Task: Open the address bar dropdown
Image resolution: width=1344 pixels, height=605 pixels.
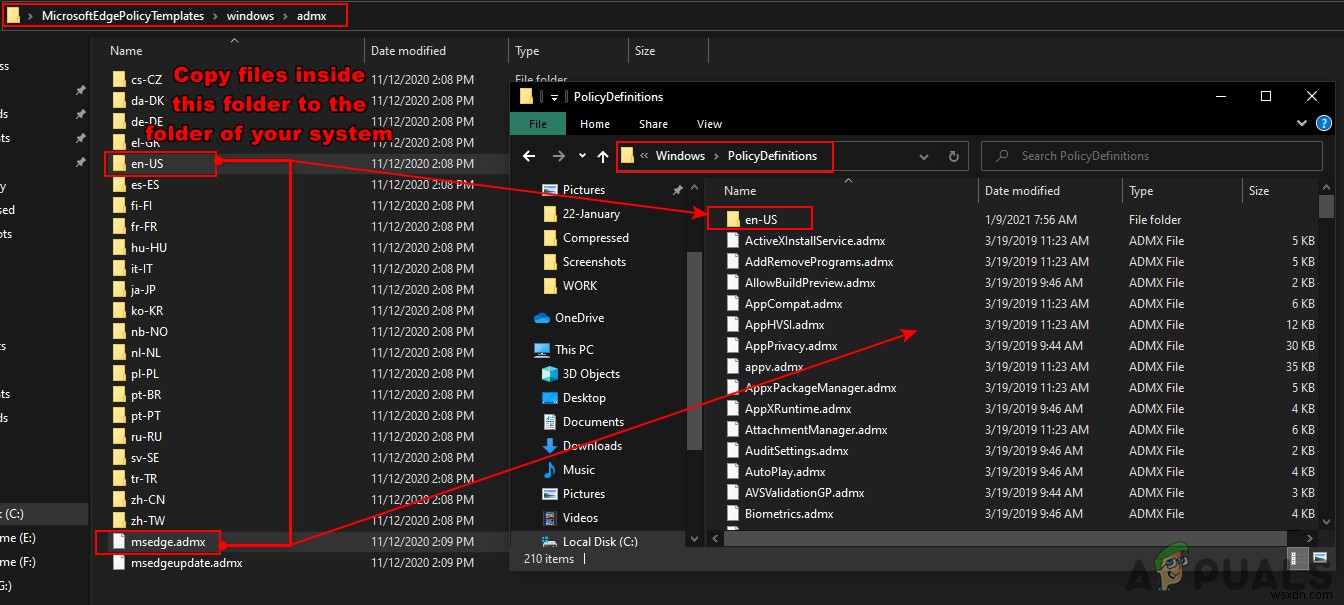Action: pyautogui.click(x=923, y=156)
